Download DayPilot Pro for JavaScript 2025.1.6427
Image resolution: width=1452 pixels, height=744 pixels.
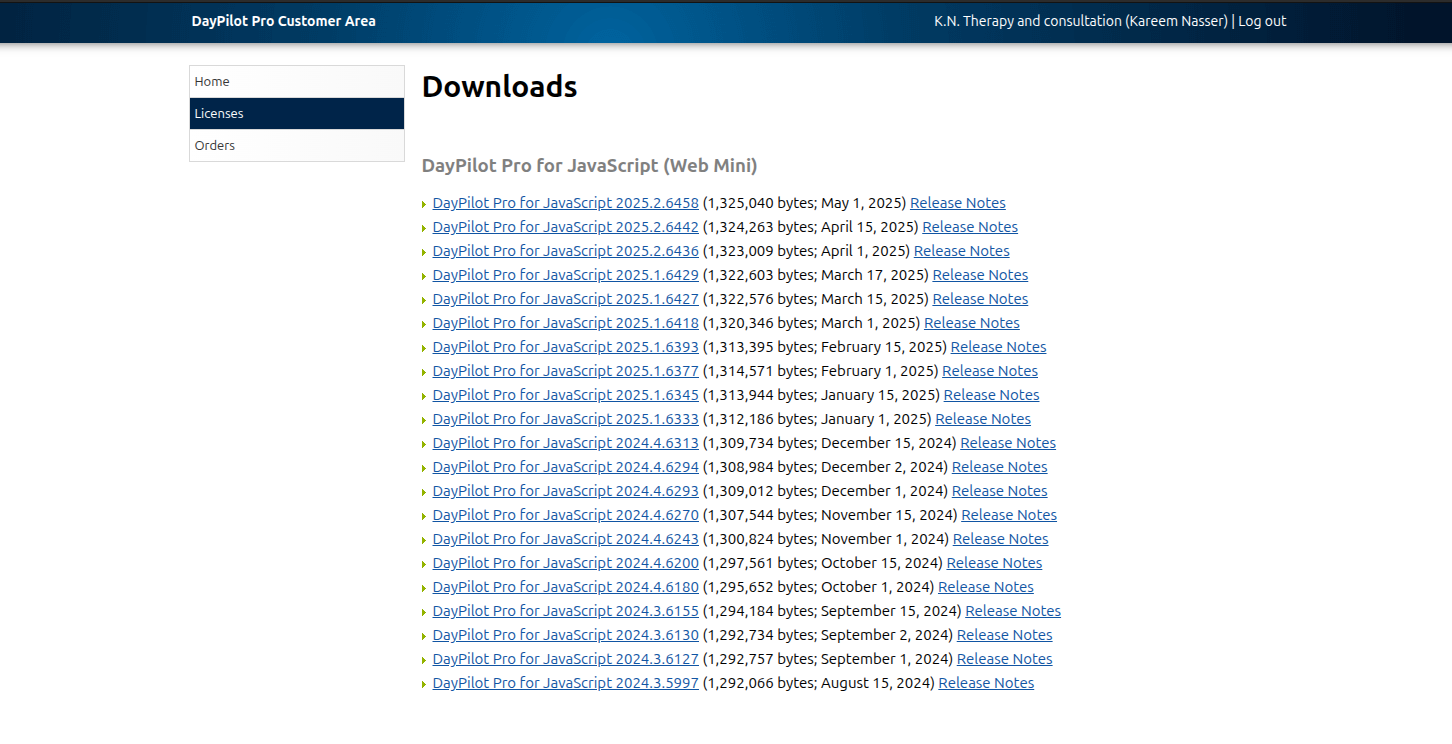click(565, 299)
